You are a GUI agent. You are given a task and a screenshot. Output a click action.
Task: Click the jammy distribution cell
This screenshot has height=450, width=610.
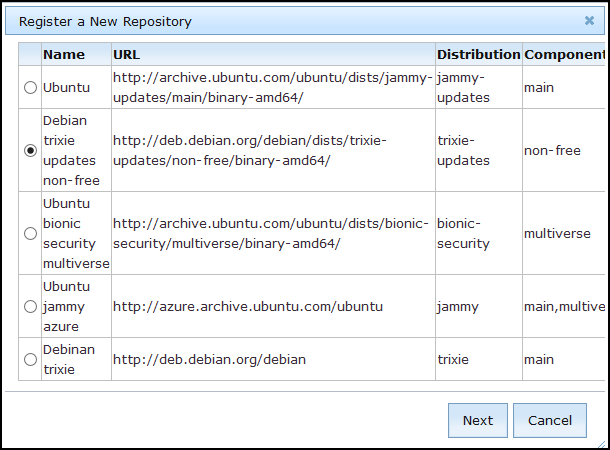[479, 306]
